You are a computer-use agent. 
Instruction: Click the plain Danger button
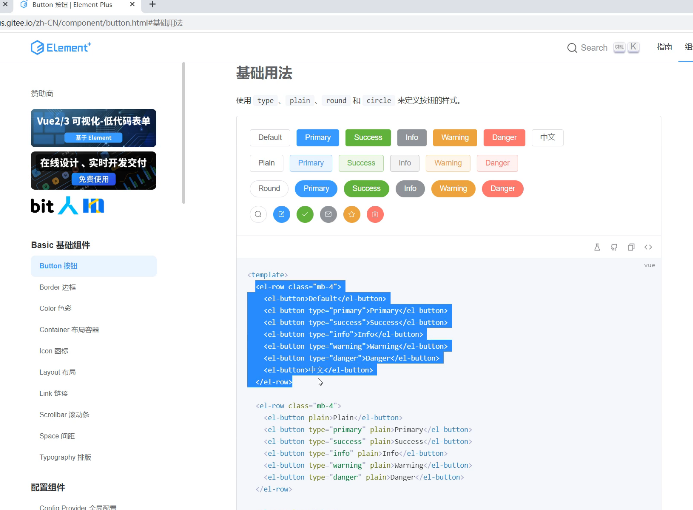click(498, 163)
